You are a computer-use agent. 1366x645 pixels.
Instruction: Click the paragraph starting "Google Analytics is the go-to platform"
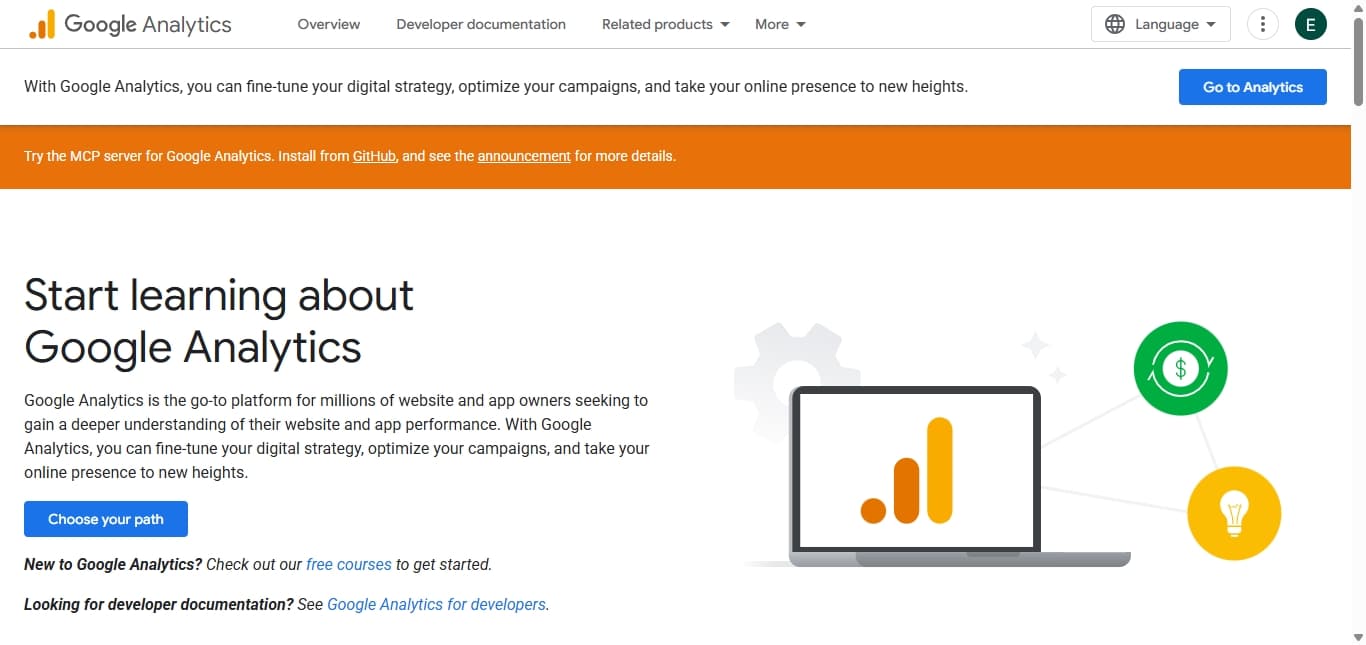(337, 436)
